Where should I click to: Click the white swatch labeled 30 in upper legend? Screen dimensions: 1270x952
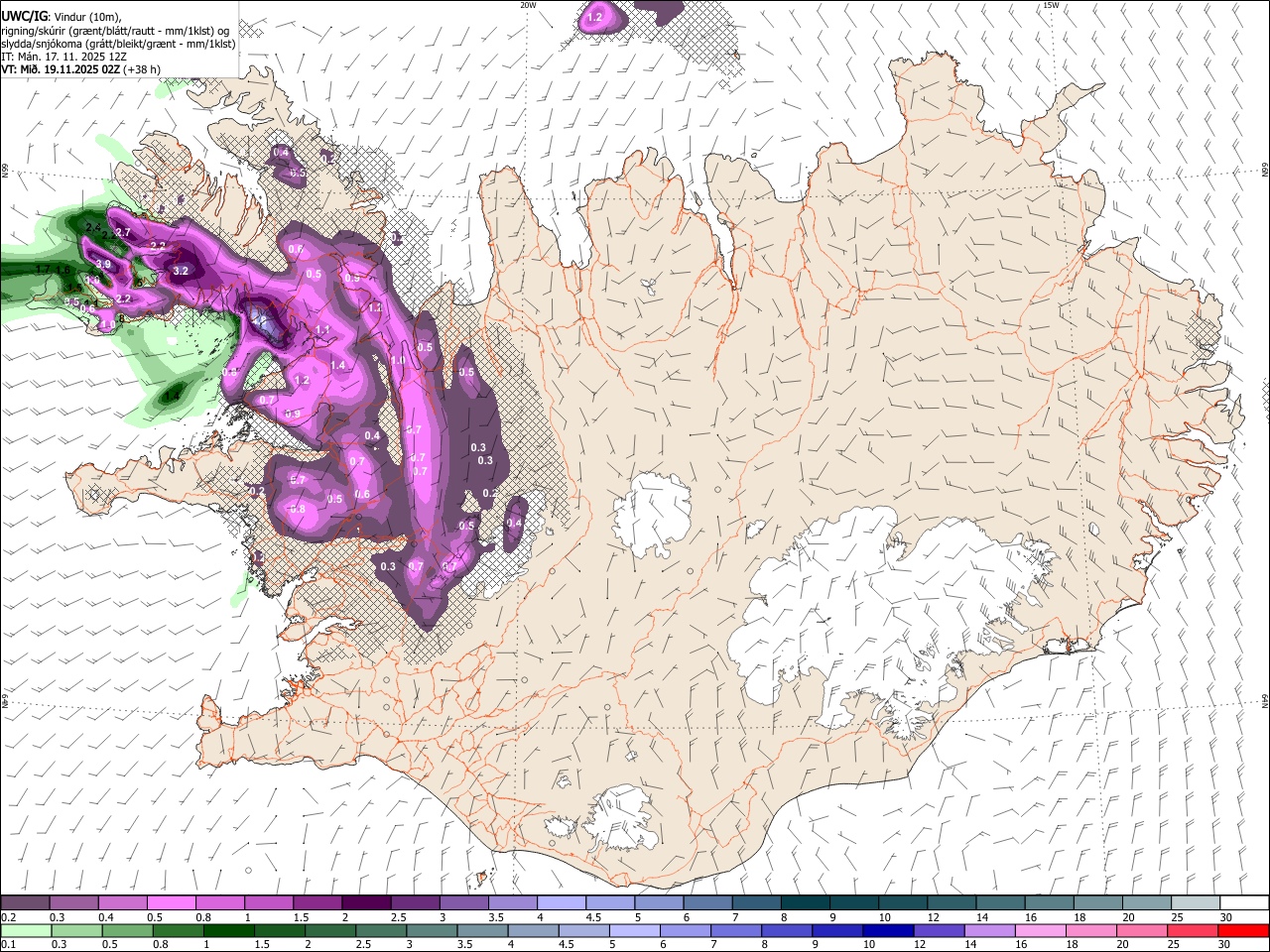pyautogui.click(x=1244, y=903)
